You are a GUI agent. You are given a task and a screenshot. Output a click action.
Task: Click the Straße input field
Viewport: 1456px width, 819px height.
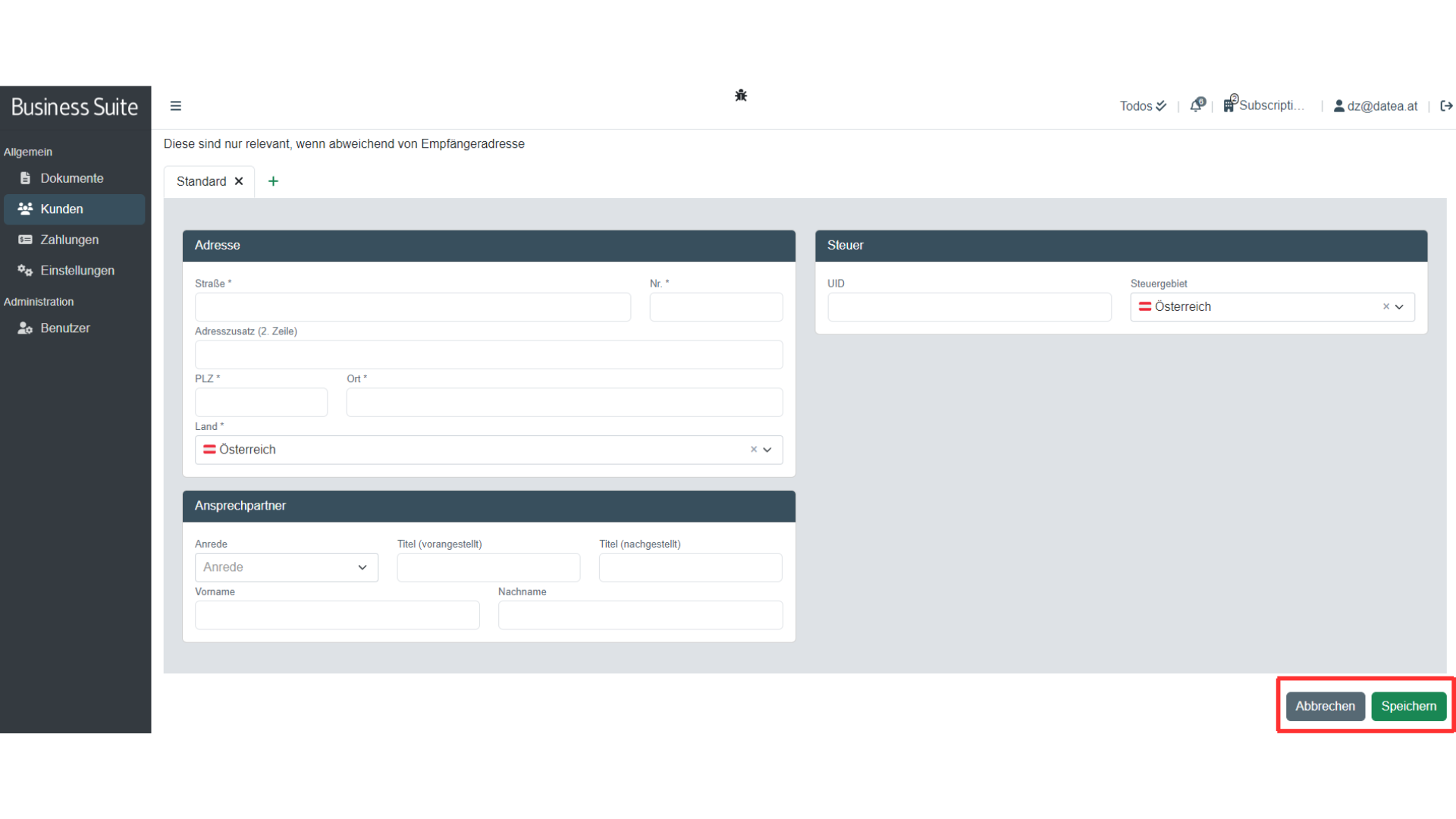413,307
